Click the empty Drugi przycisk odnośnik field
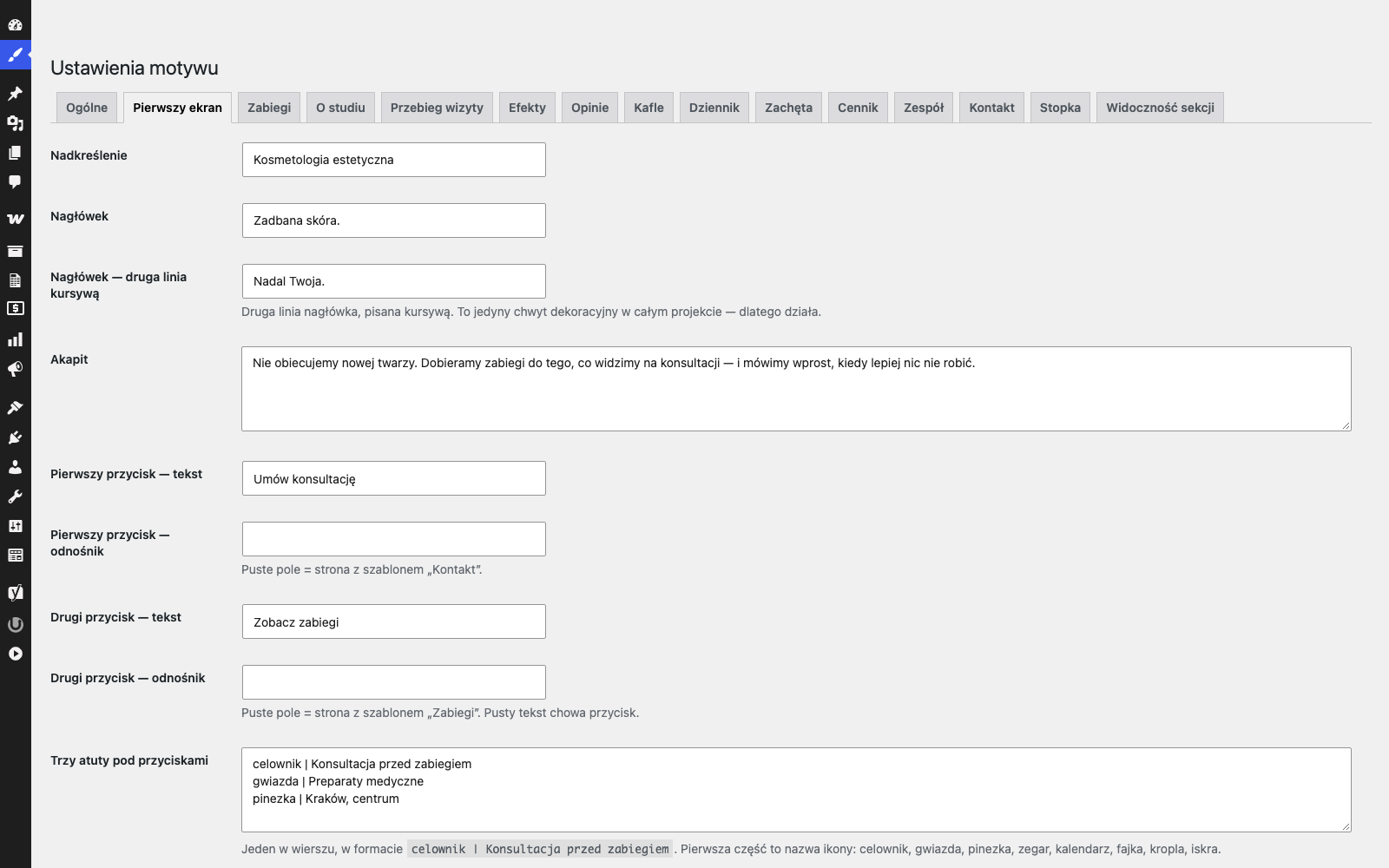1389x868 pixels. click(394, 682)
